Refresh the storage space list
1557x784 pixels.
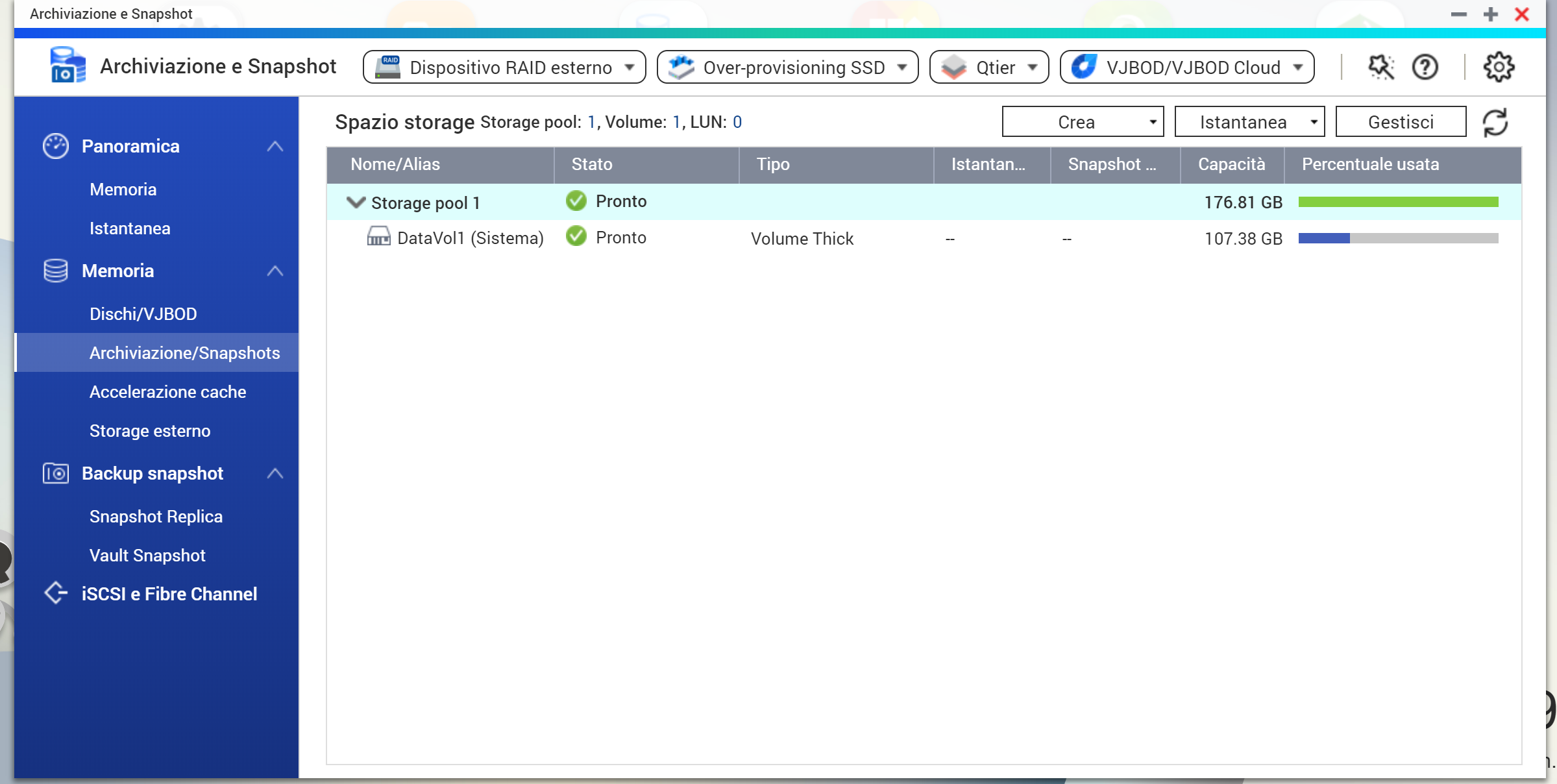1495,122
